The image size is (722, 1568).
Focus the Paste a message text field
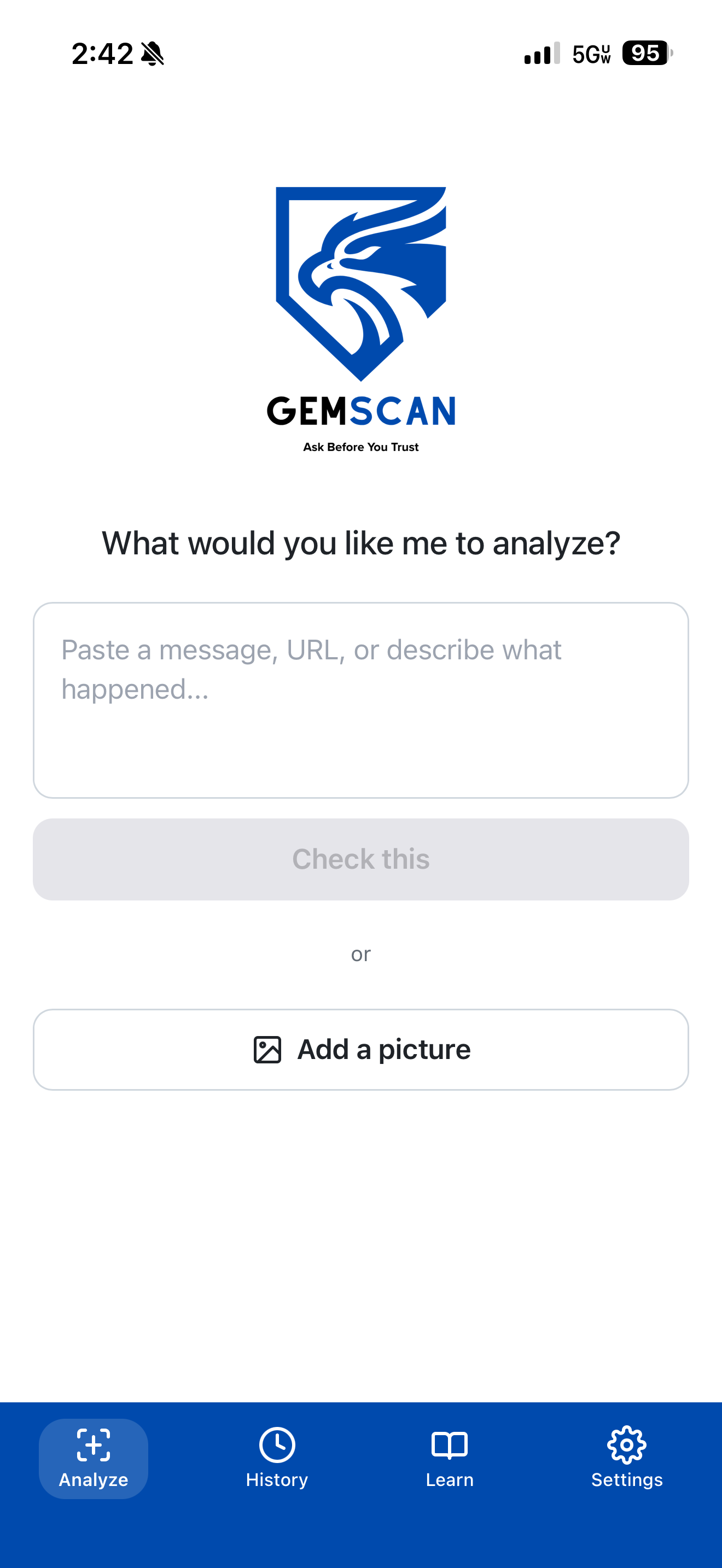[361, 700]
